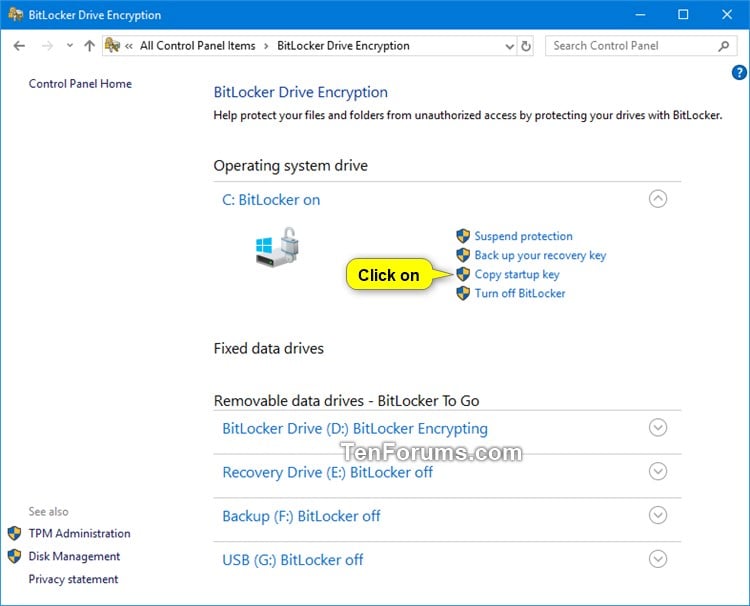Open USB (G:) BitLocker off
Image resolution: width=750 pixels, height=606 pixels.
293,560
